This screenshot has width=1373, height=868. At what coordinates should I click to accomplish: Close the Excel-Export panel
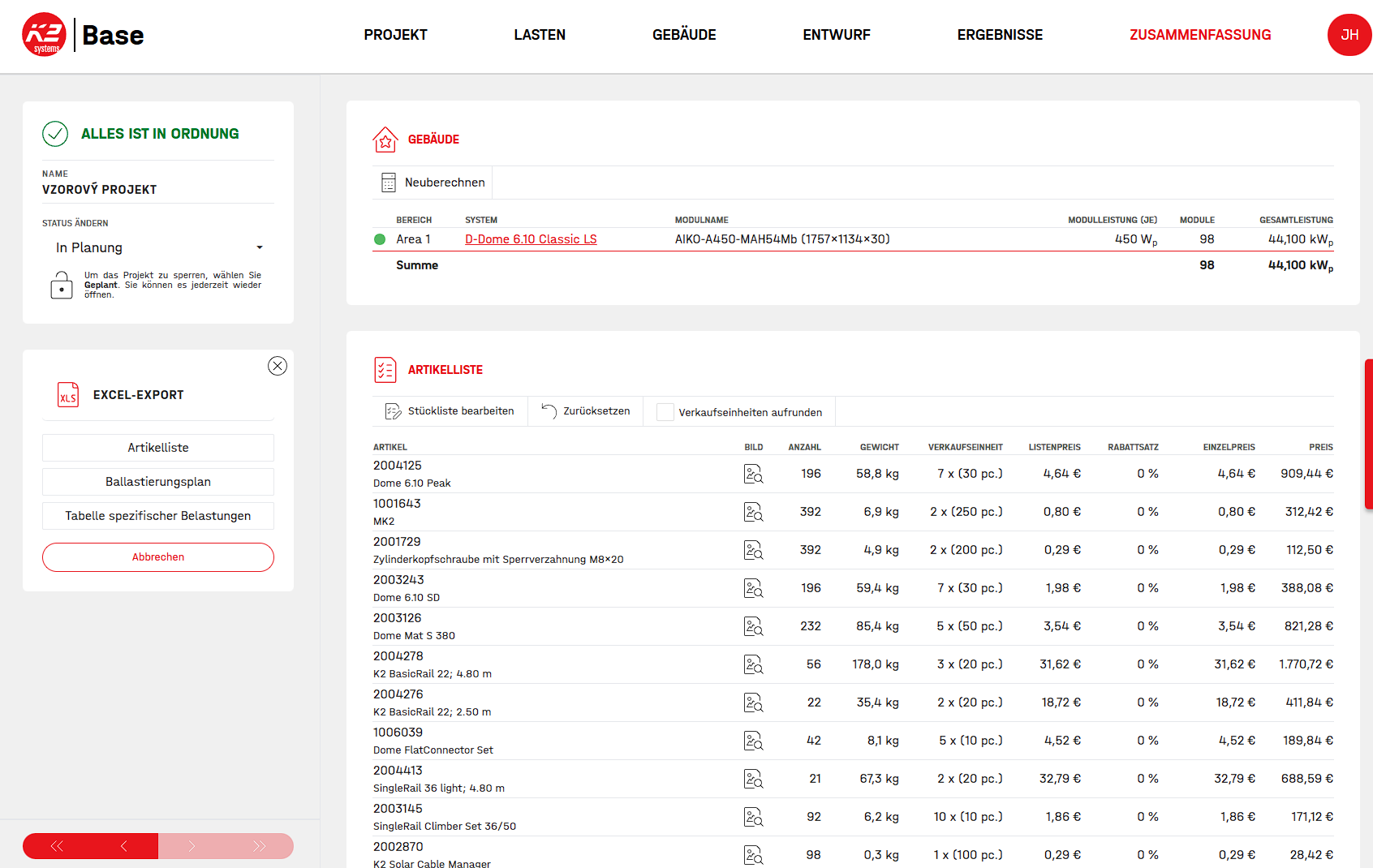(278, 366)
